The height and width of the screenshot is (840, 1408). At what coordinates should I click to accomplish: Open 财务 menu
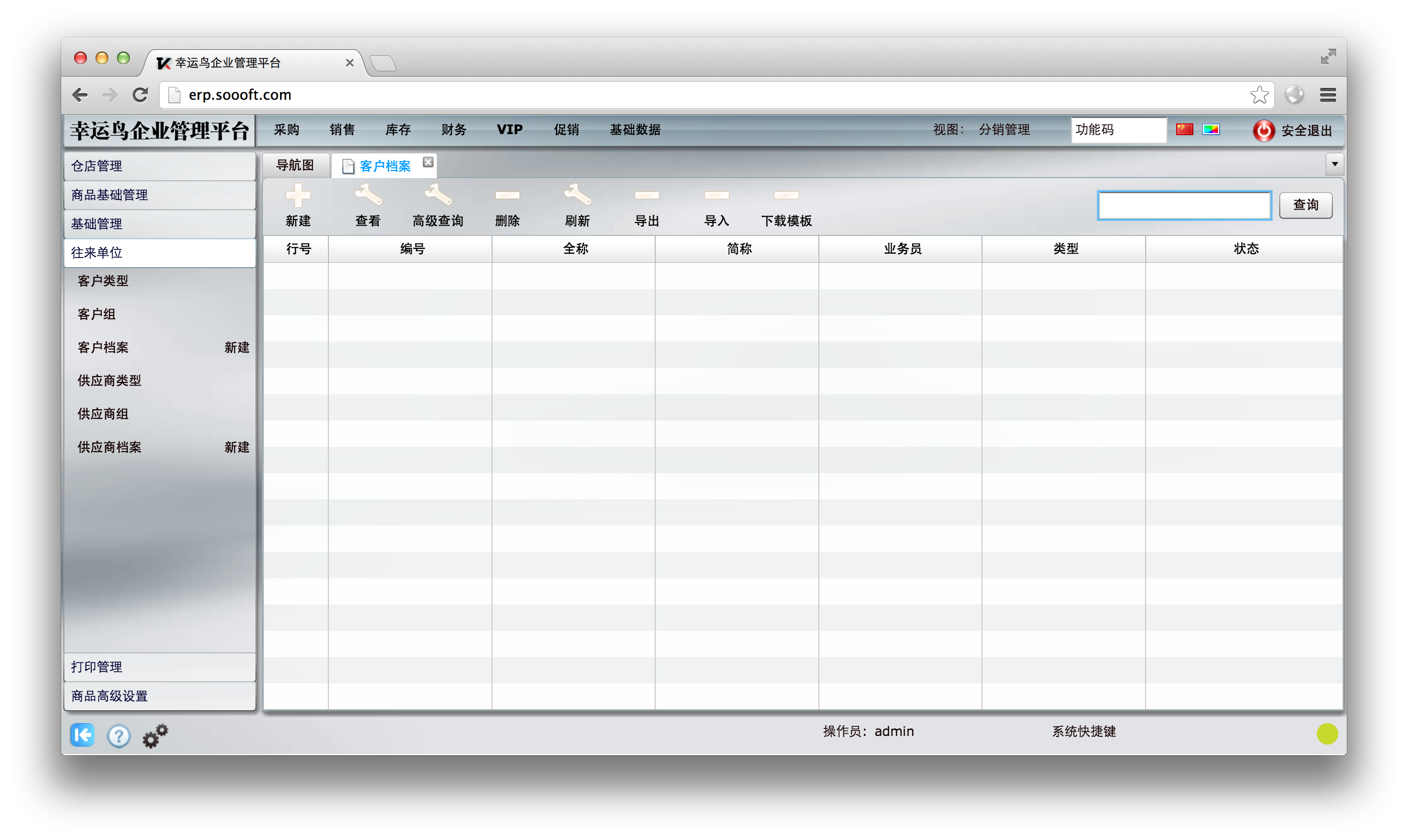click(x=453, y=130)
